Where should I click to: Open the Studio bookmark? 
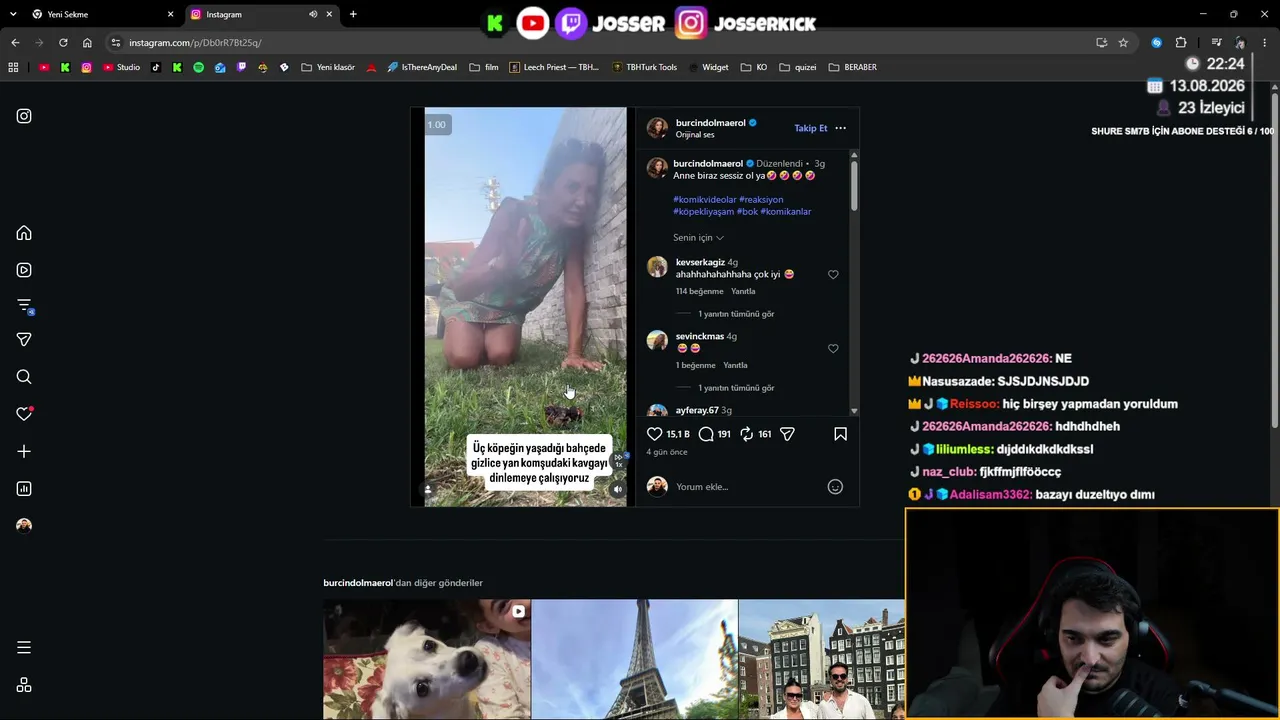tap(122, 67)
